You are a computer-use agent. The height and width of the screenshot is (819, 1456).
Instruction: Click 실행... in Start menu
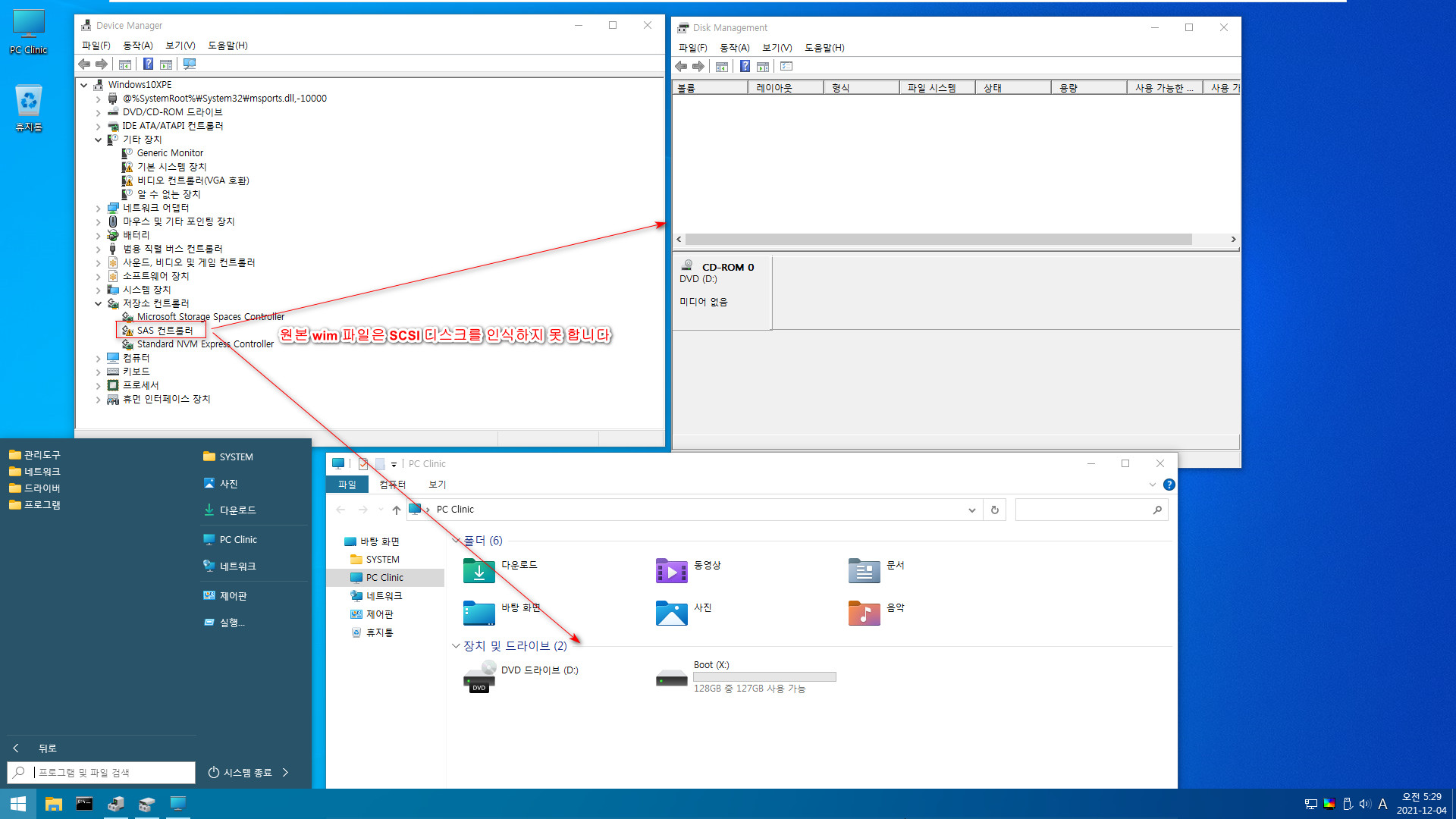click(x=224, y=623)
